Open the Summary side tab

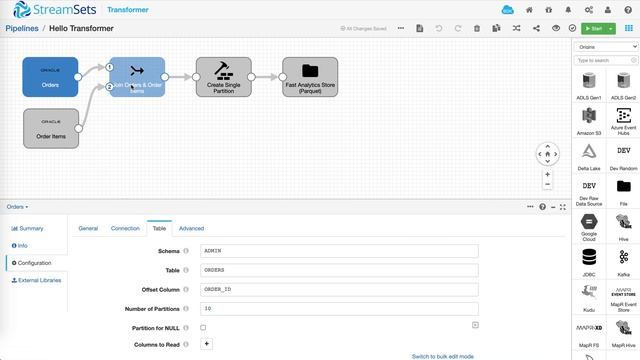tap(27, 228)
